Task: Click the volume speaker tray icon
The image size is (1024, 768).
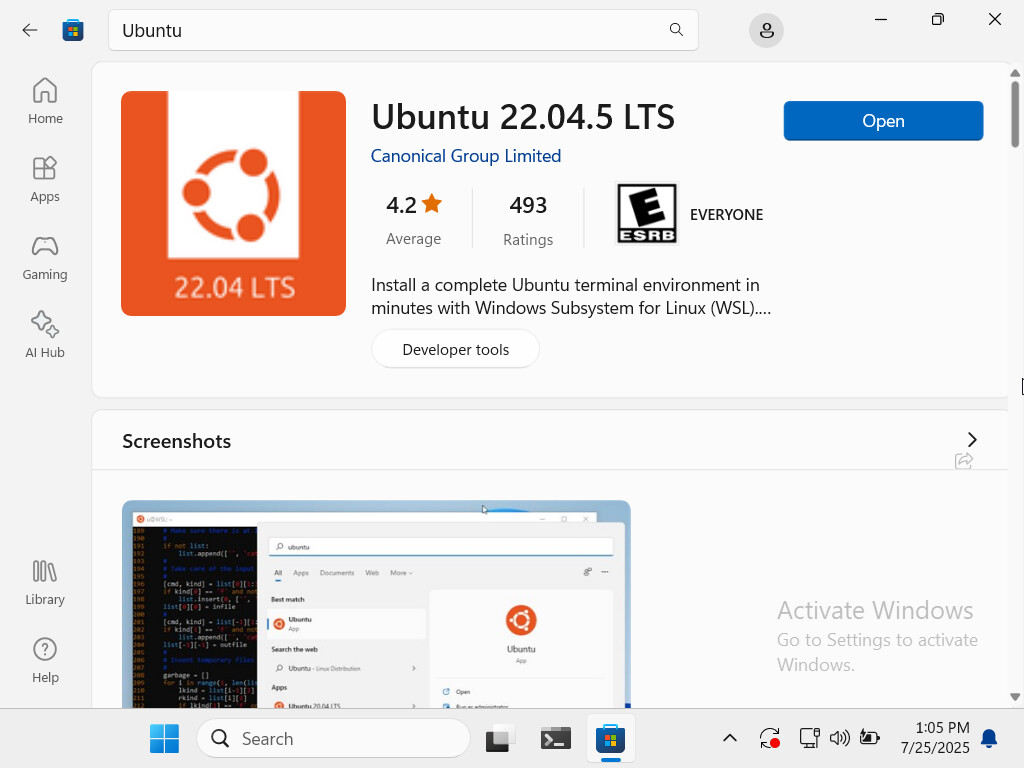Action: (839, 739)
